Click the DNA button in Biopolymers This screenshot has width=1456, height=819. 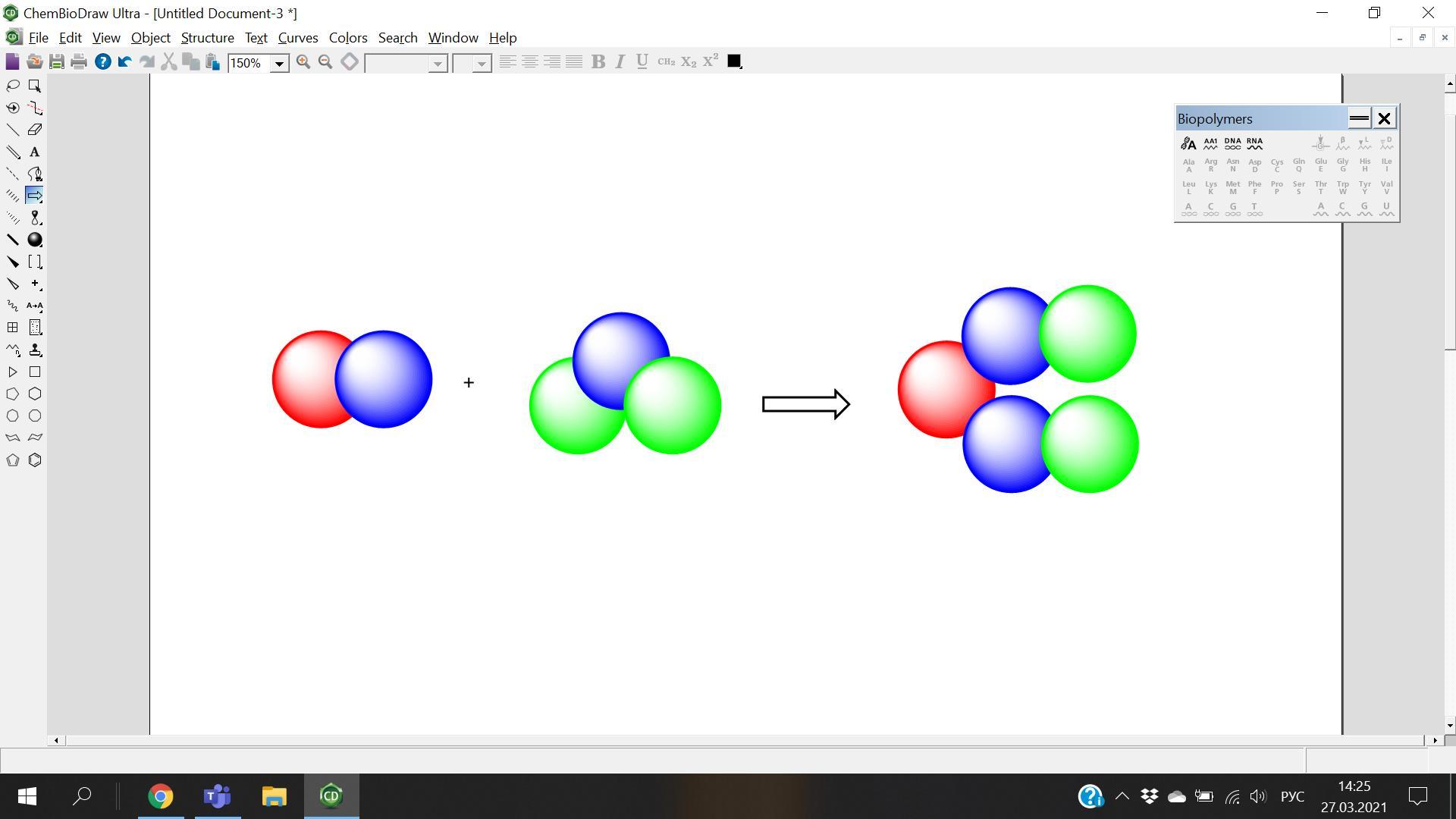tap(1232, 143)
